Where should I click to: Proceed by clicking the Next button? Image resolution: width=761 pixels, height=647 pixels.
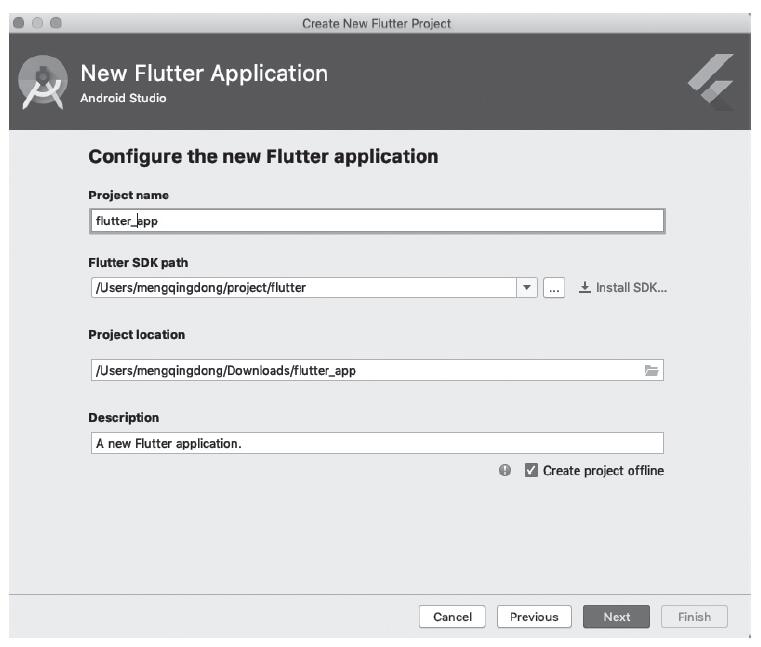pos(616,617)
